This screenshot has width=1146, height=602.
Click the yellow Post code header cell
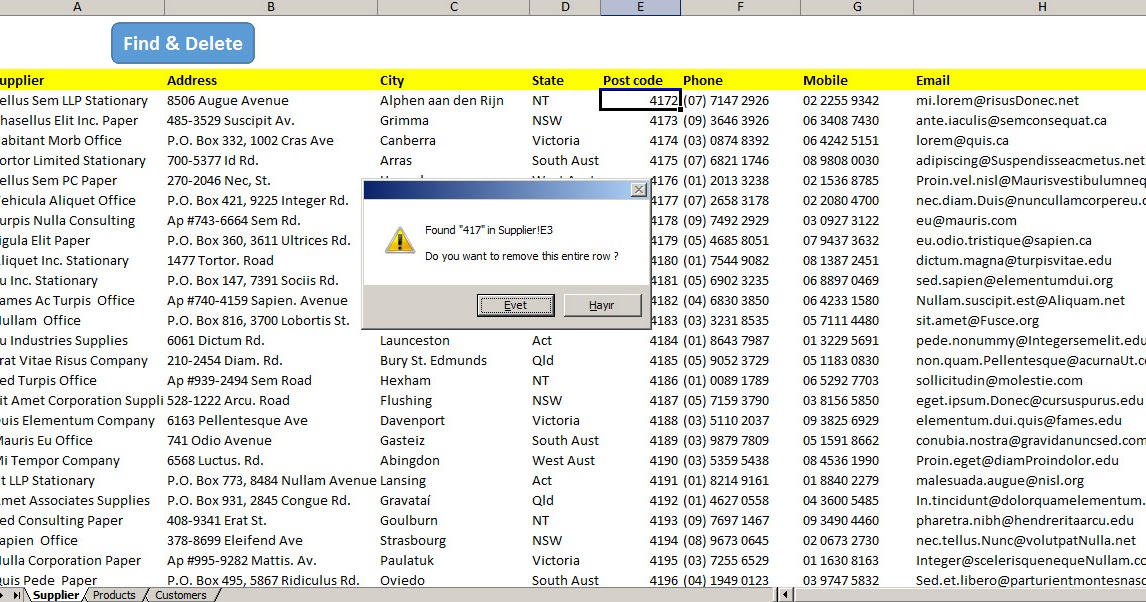pos(633,80)
